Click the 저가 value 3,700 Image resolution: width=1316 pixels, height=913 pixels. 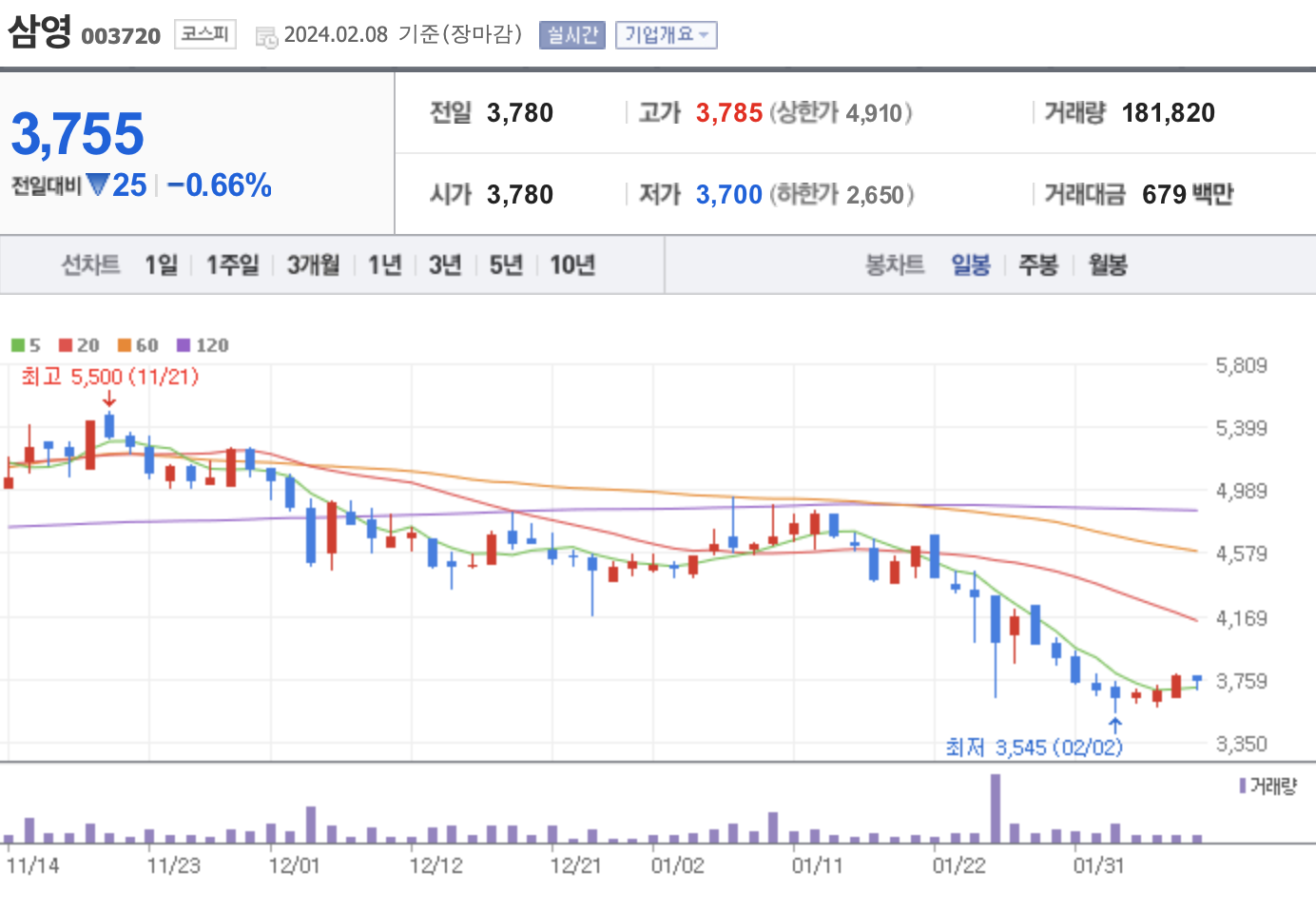pos(729,195)
